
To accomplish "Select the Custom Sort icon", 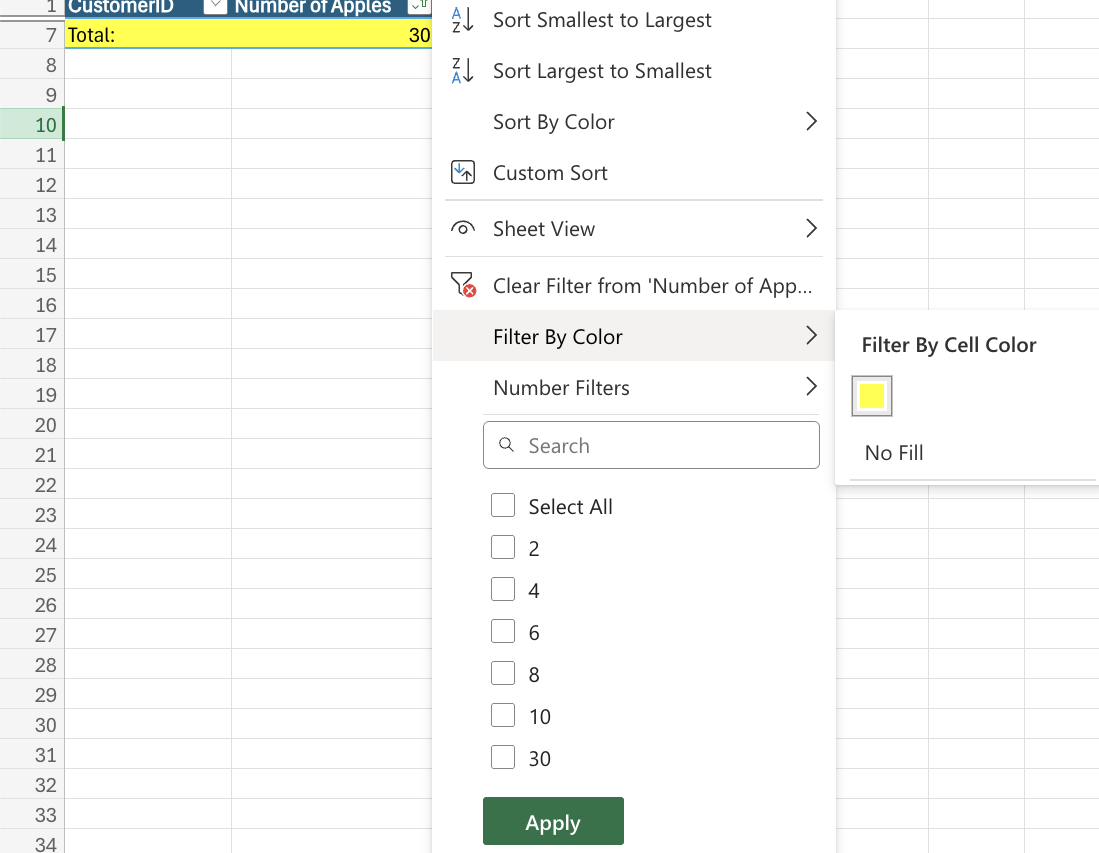I will click(x=462, y=172).
